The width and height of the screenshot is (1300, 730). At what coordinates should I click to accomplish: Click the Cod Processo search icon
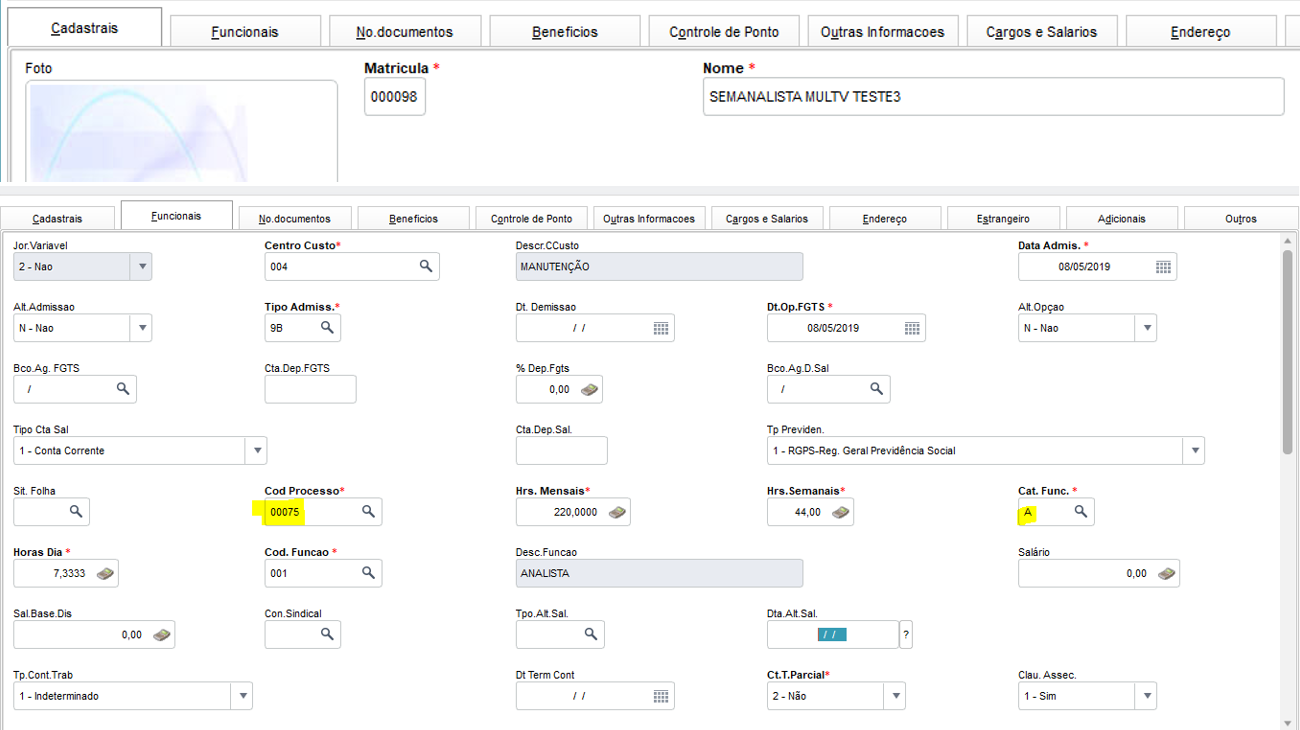(x=368, y=511)
